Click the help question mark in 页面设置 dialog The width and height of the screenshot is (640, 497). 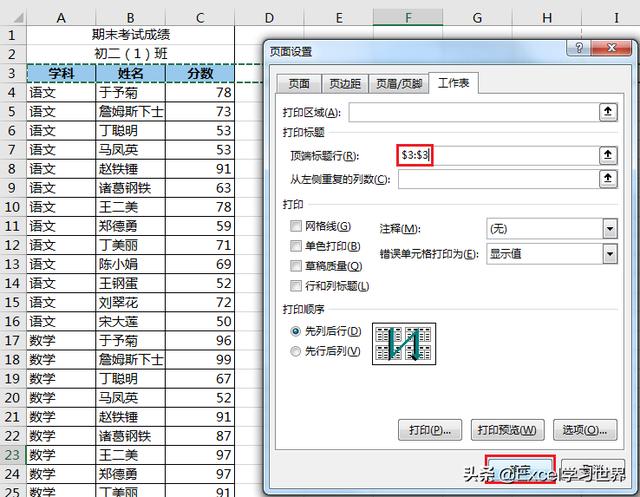click(579, 48)
